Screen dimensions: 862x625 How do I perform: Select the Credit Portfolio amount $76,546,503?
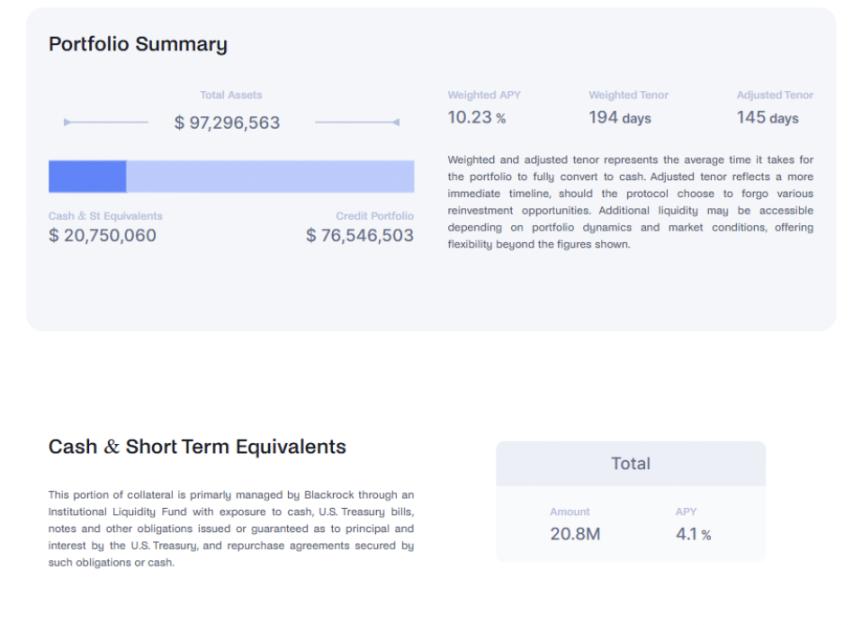click(x=360, y=235)
